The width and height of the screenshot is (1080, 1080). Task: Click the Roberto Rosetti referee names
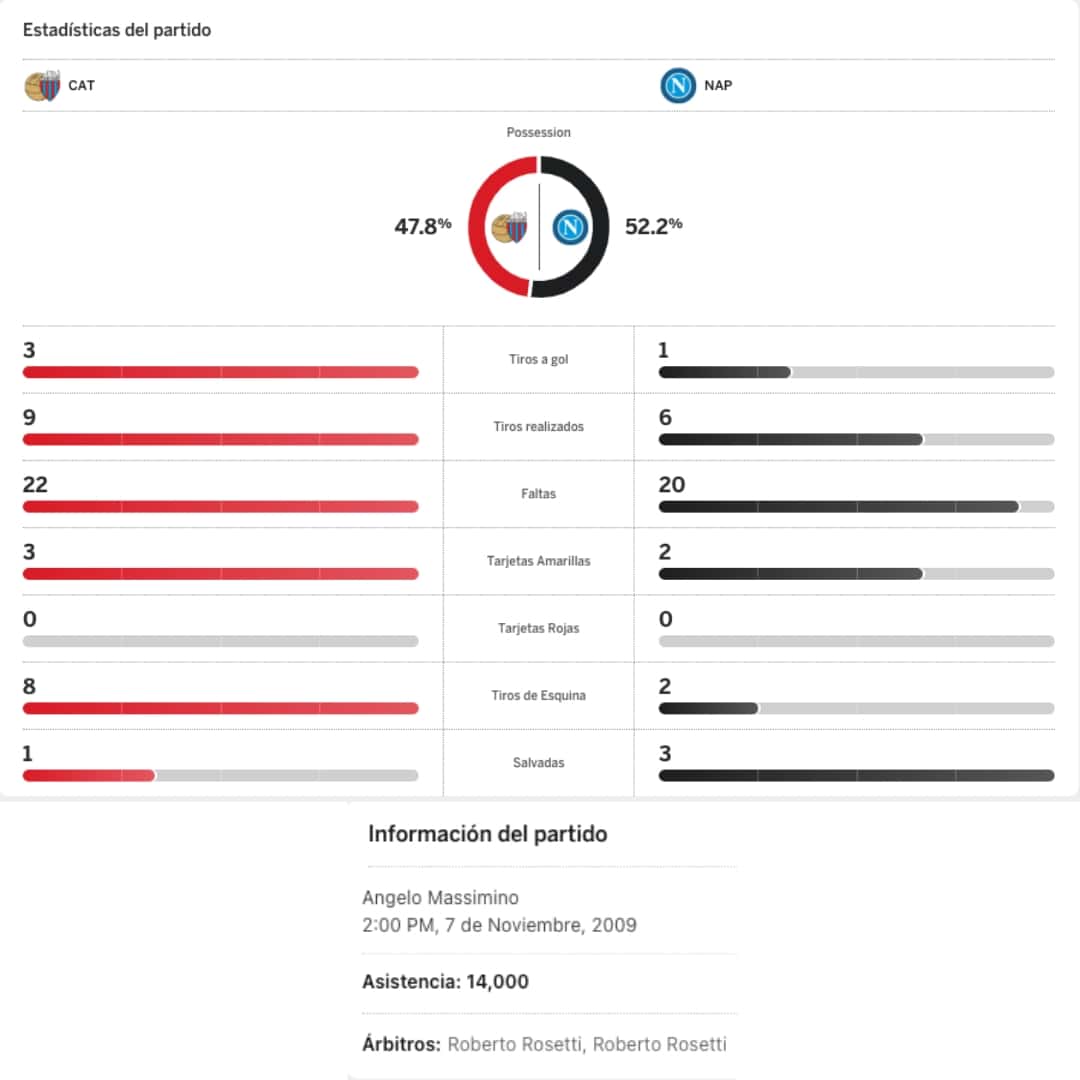tap(586, 1045)
